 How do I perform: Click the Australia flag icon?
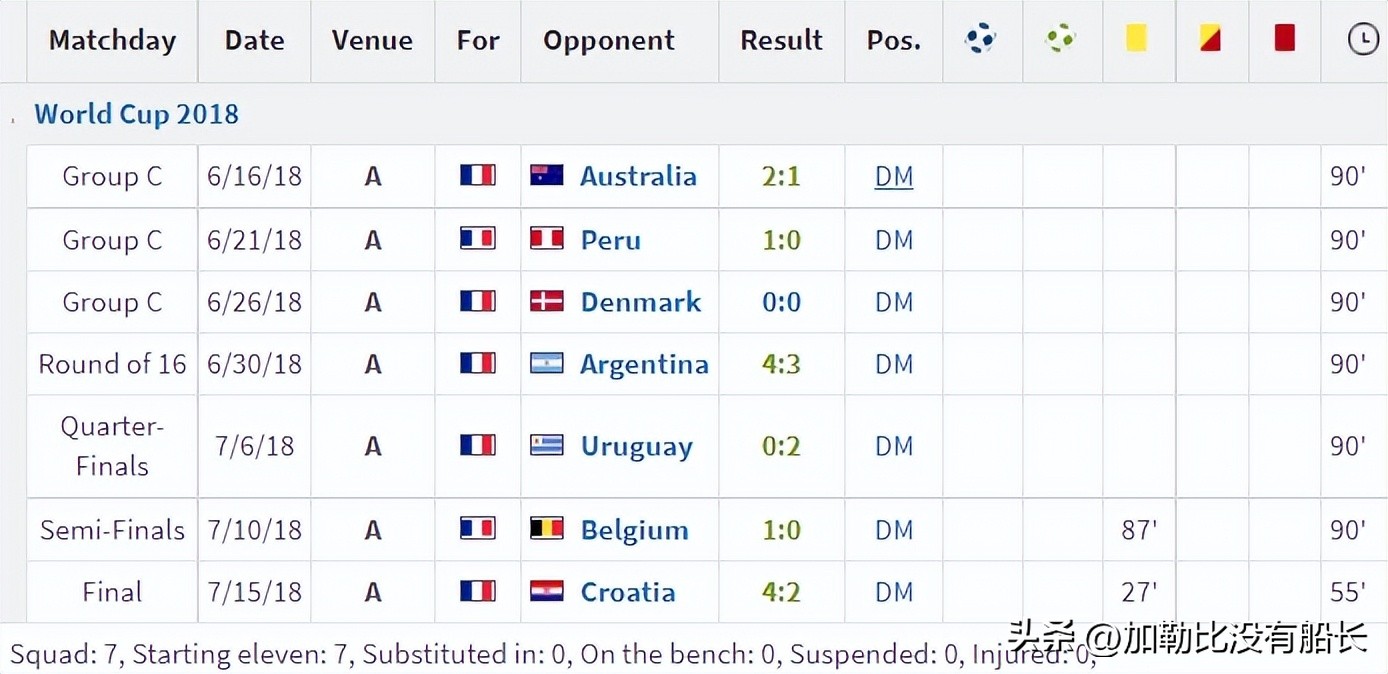[x=547, y=176]
